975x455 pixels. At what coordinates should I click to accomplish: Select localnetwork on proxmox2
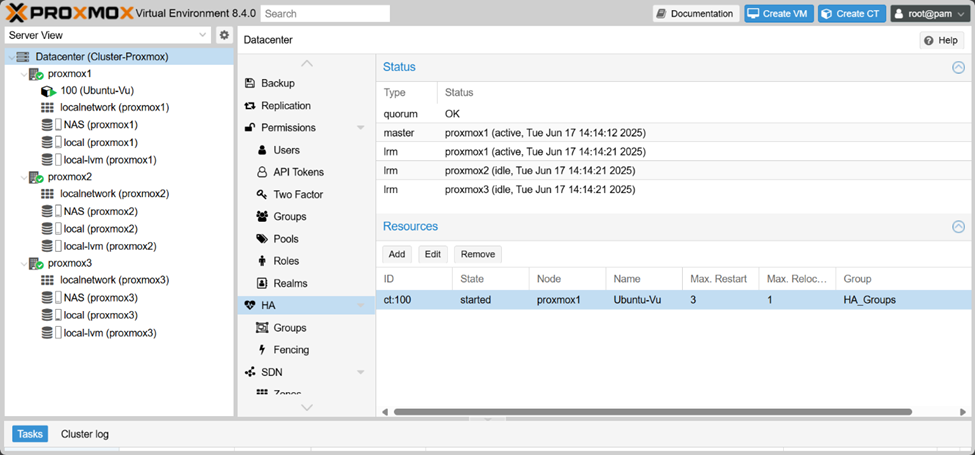pyautogui.click(x=113, y=194)
